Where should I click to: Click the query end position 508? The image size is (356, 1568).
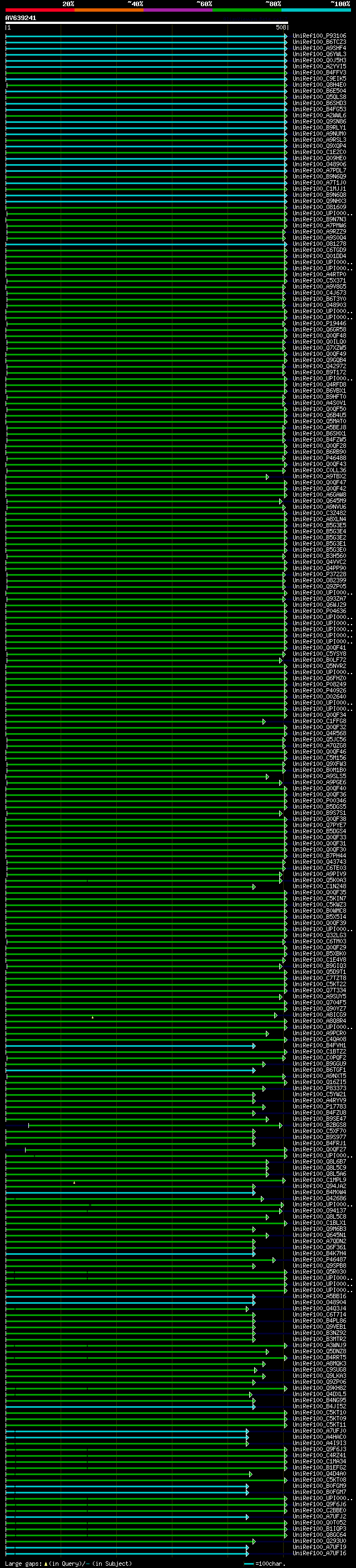(x=281, y=27)
